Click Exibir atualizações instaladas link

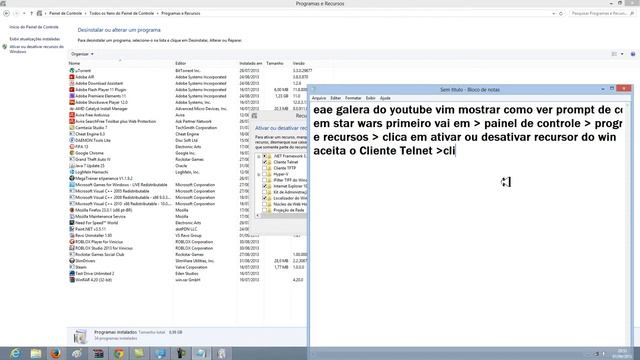click(35, 39)
